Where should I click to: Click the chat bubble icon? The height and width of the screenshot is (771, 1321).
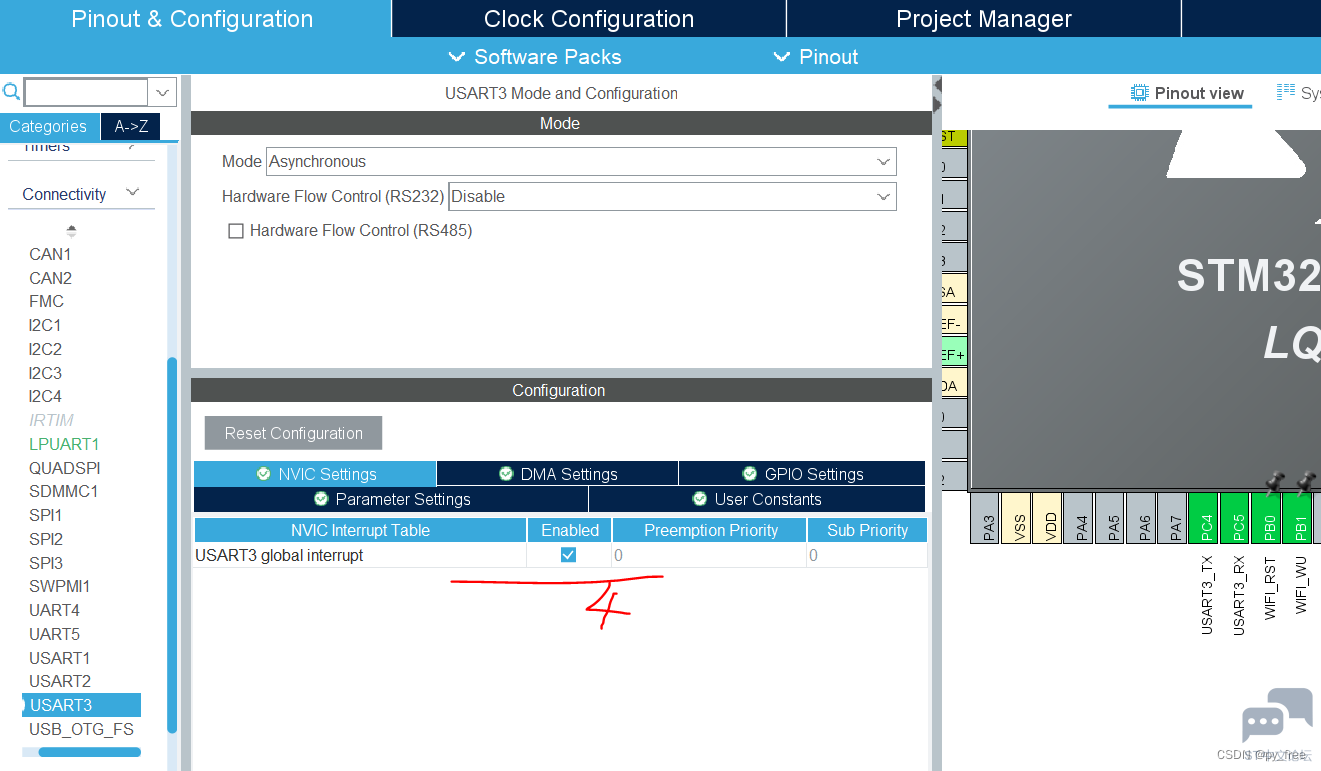tap(1277, 716)
